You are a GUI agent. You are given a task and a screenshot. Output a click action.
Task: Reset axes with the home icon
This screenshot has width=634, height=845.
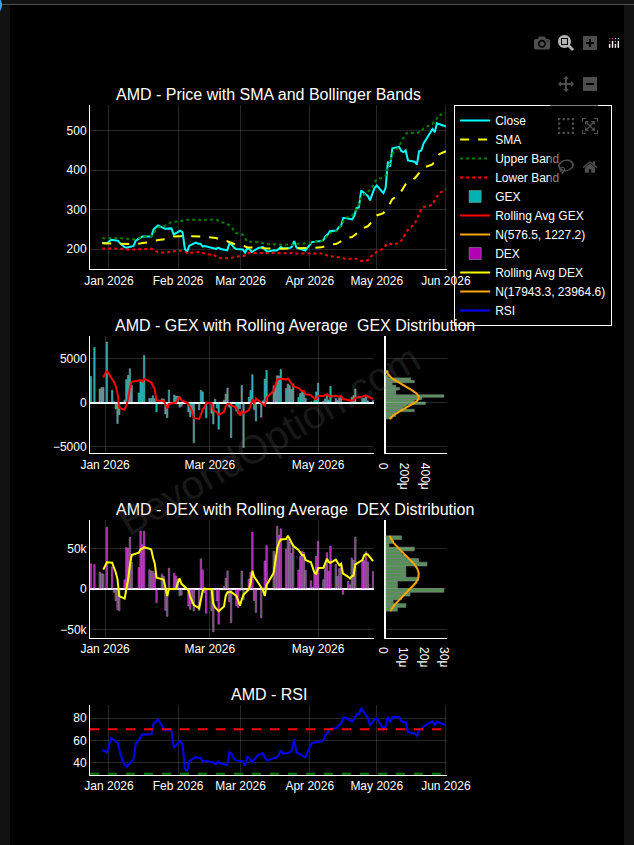(590, 167)
